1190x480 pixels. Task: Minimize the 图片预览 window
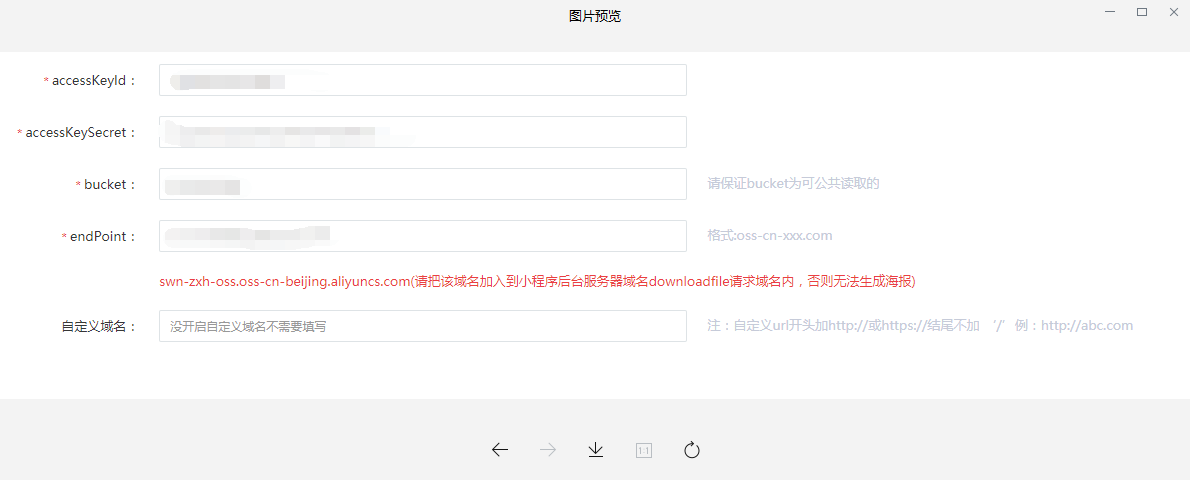pos(1110,12)
